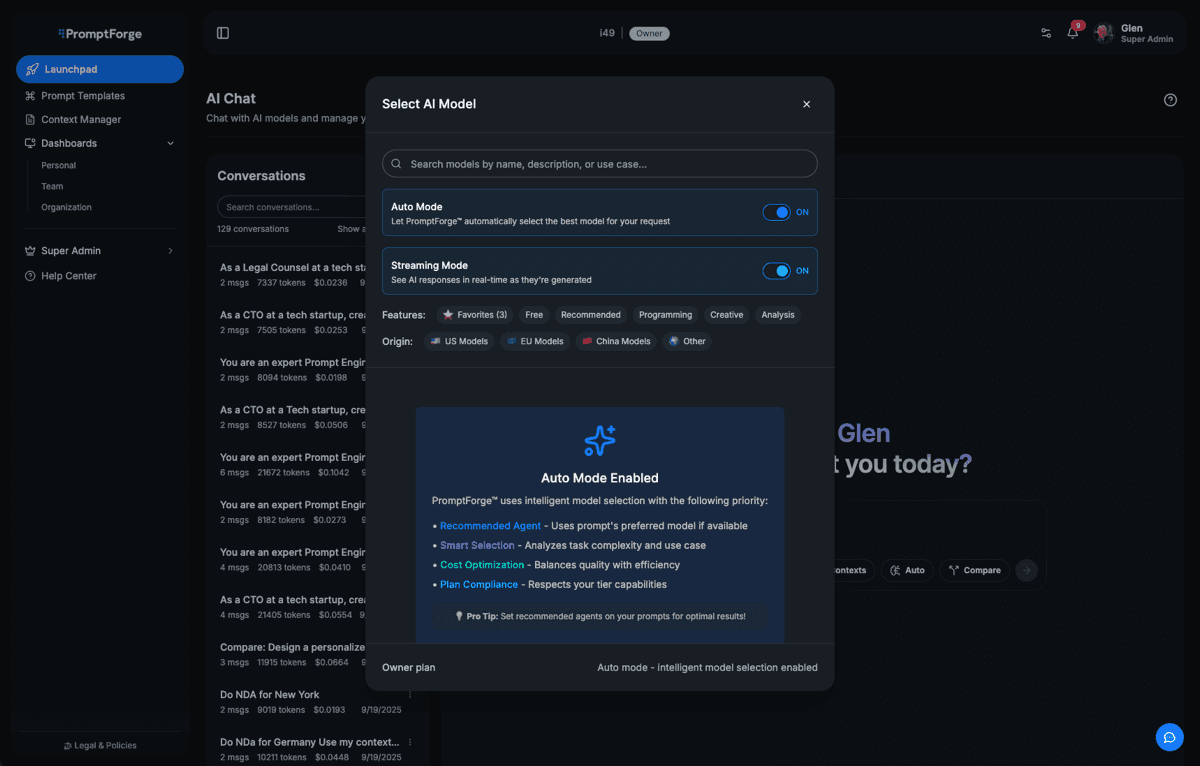Click the settings sliders icon in top bar
1200x766 pixels.
pos(1045,33)
